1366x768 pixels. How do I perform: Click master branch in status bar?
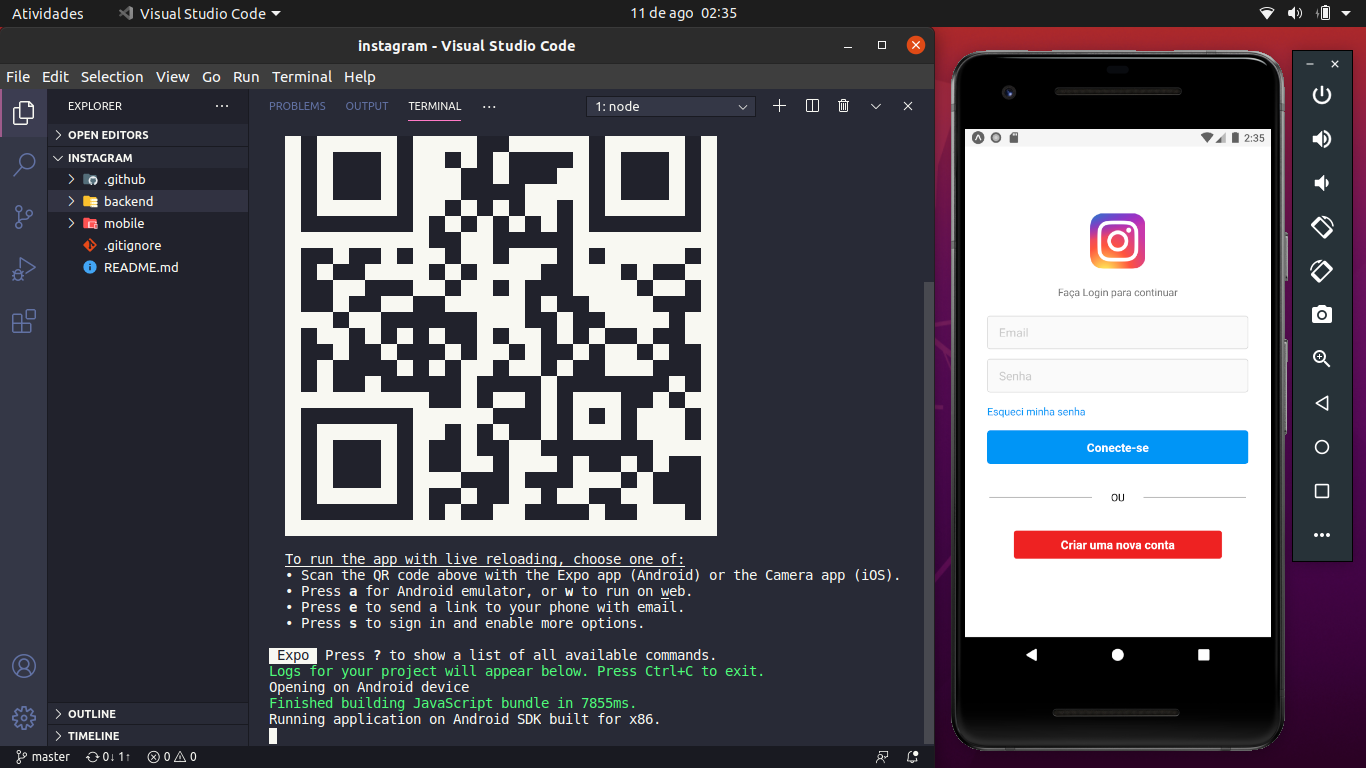point(43,757)
